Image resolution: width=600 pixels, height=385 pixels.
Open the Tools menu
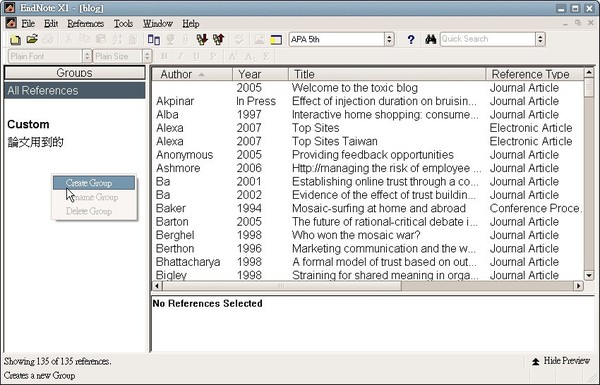click(x=123, y=23)
